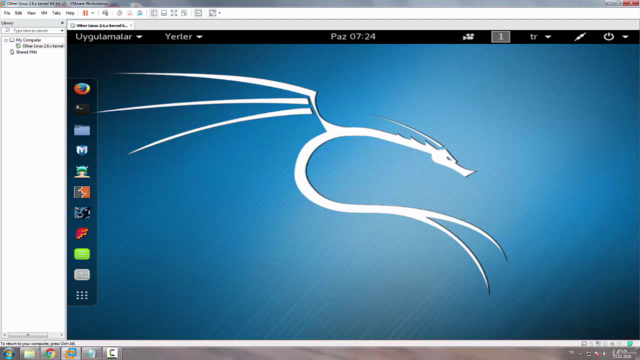The image size is (640, 360).
Task: Click the screen recorder icon in top bar
Action: pyautogui.click(x=469, y=37)
